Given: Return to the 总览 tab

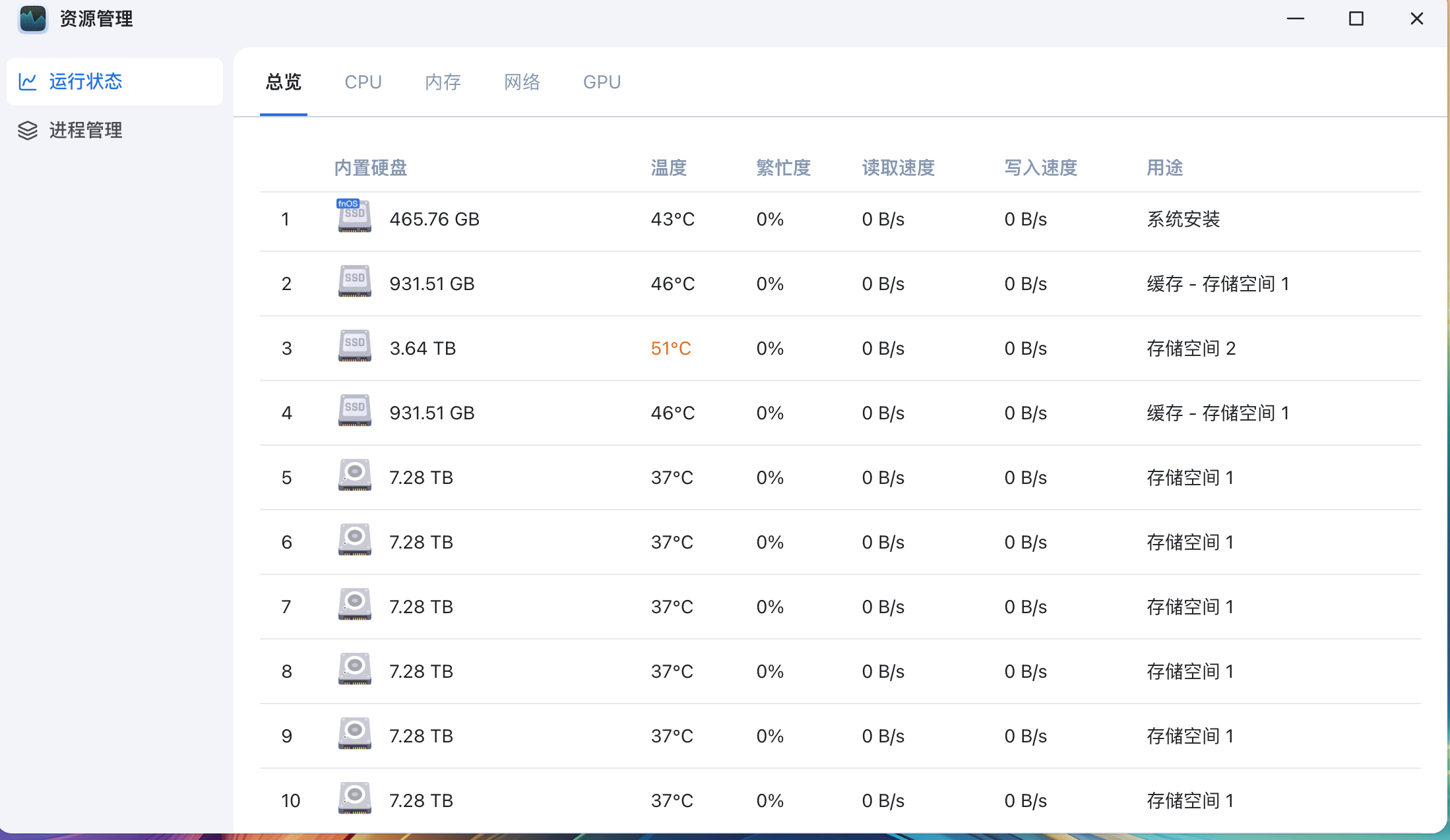Looking at the screenshot, I should (x=283, y=82).
